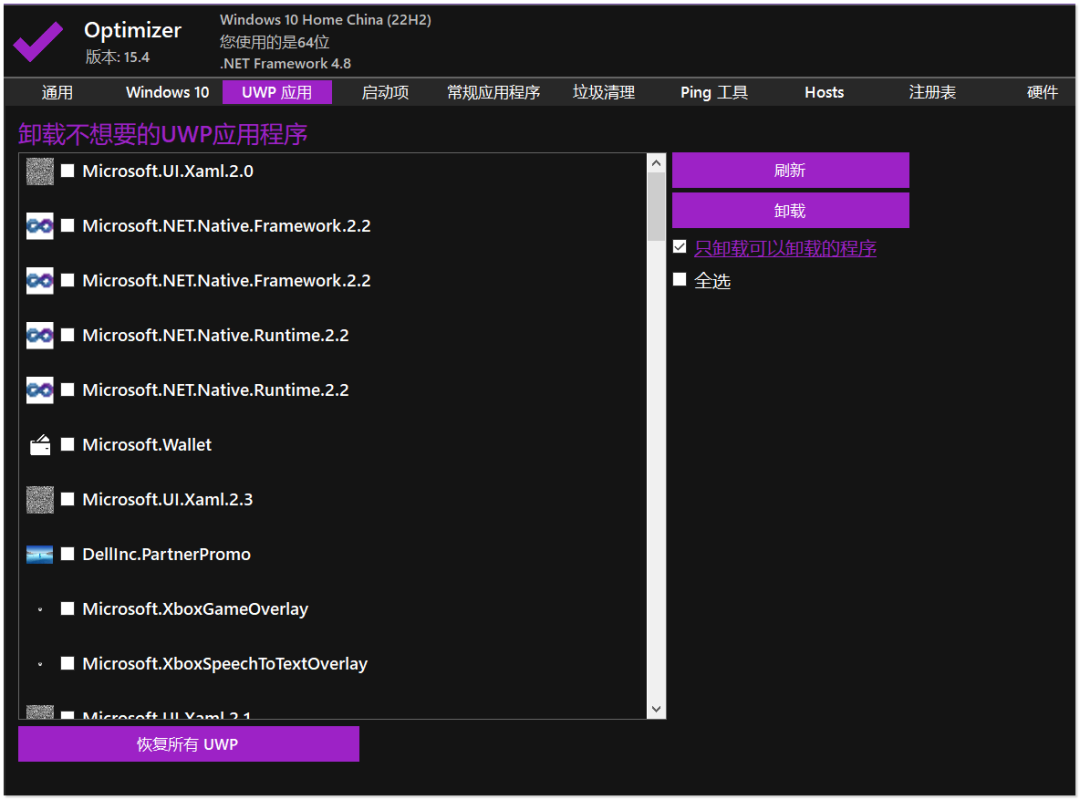Click the 版本: 15.4 version label

pos(117,57)
